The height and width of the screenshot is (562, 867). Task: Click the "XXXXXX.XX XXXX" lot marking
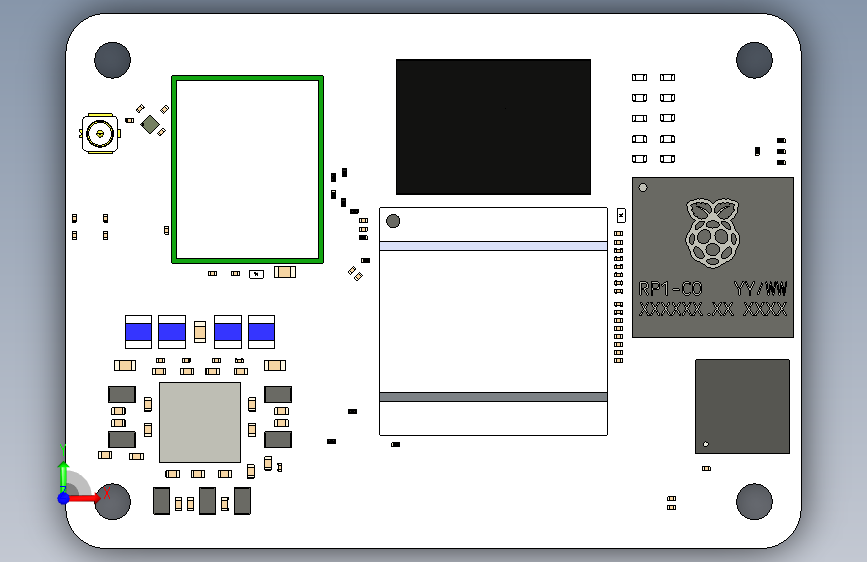(x=712, y=309)
